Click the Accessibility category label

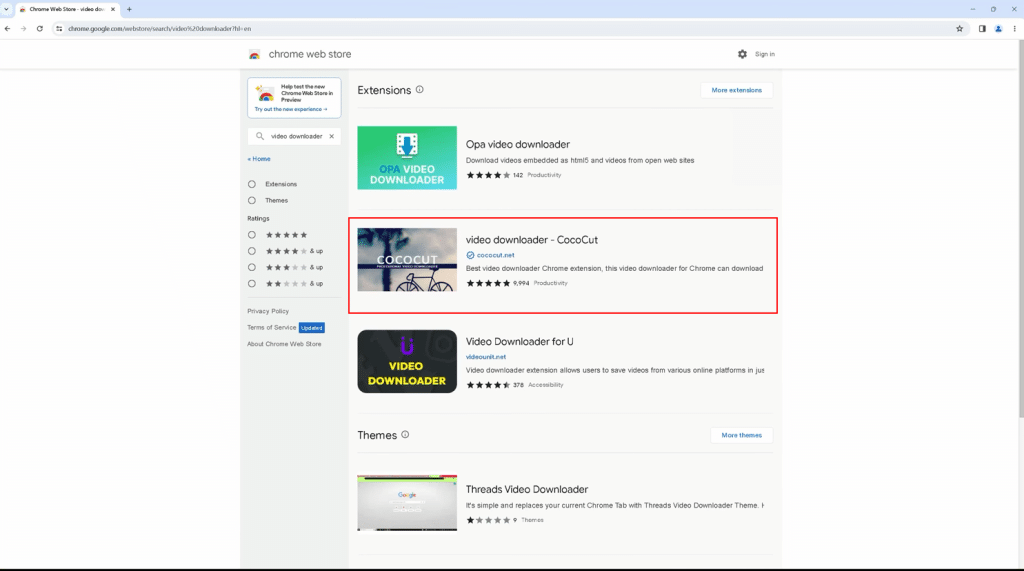tap(545, 385)
